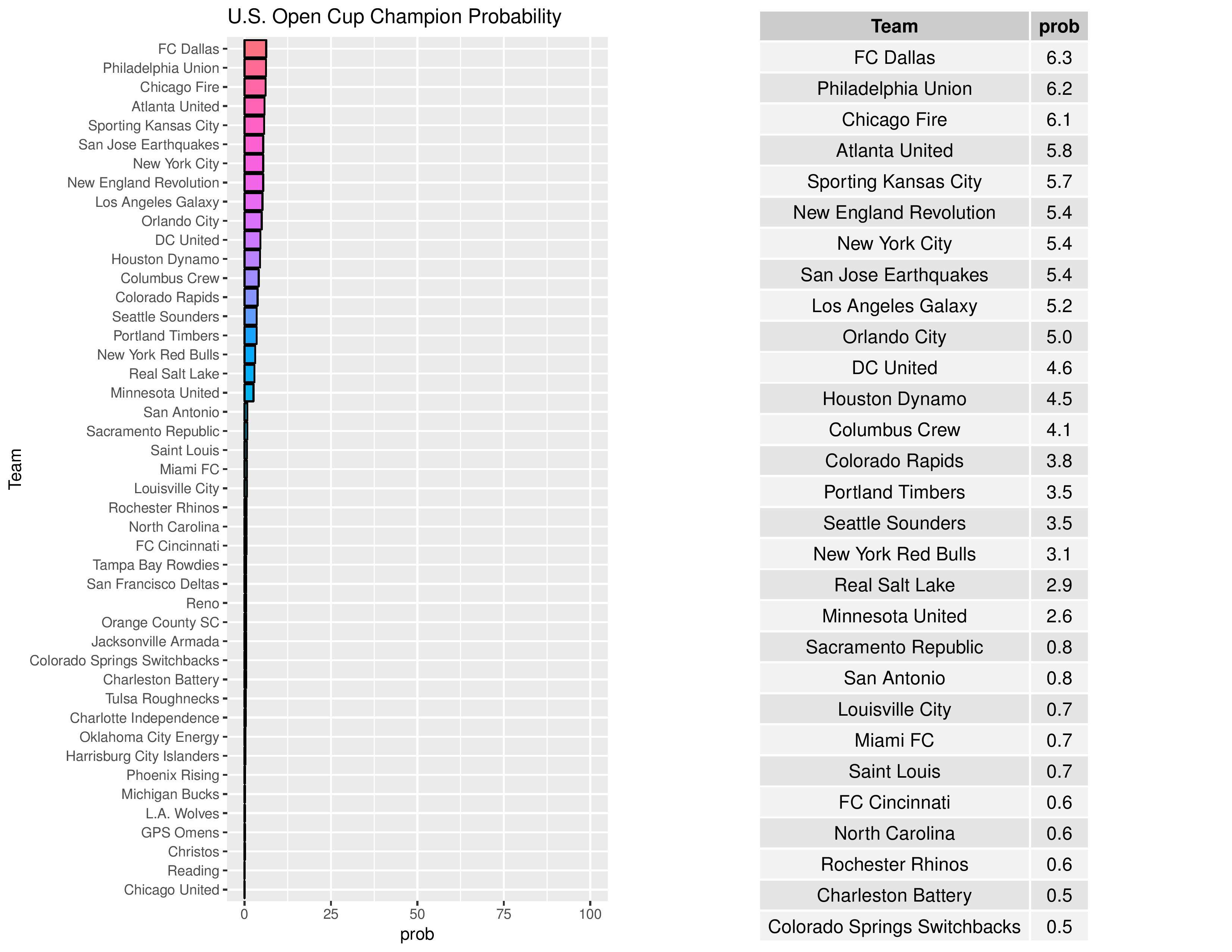Click the 100 tick on the x-axis
The height and width of the screenshot is (952, 1232).
click(x=590, y=914)
